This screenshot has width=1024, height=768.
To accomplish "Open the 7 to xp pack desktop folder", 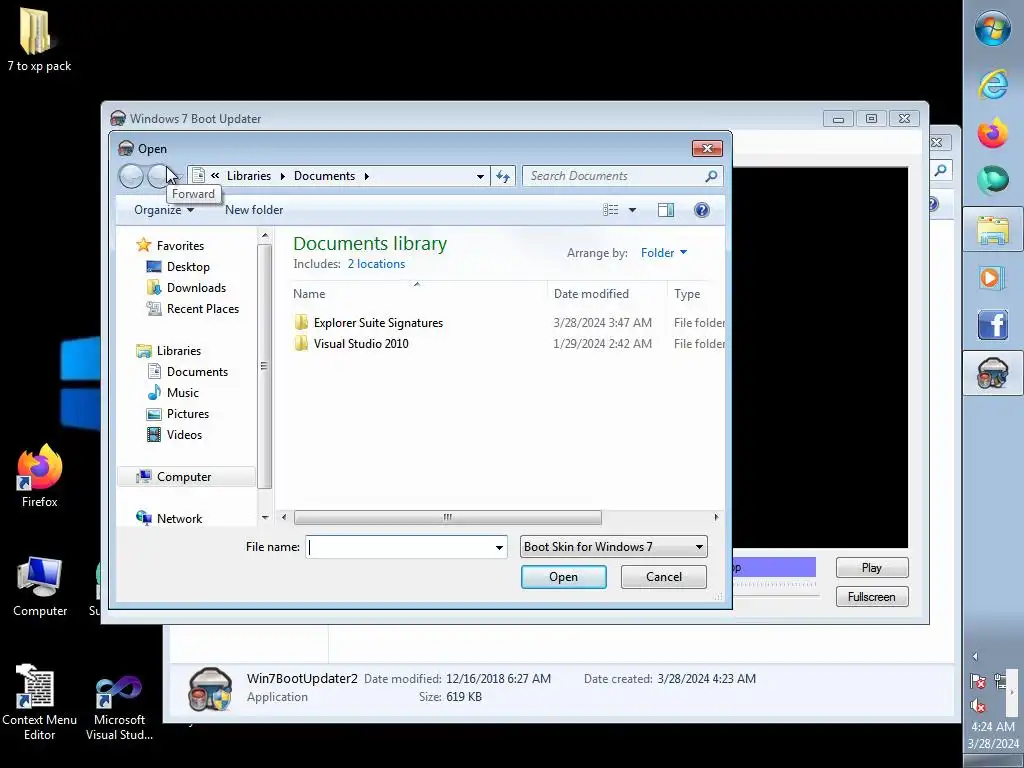I will [39, 39].
